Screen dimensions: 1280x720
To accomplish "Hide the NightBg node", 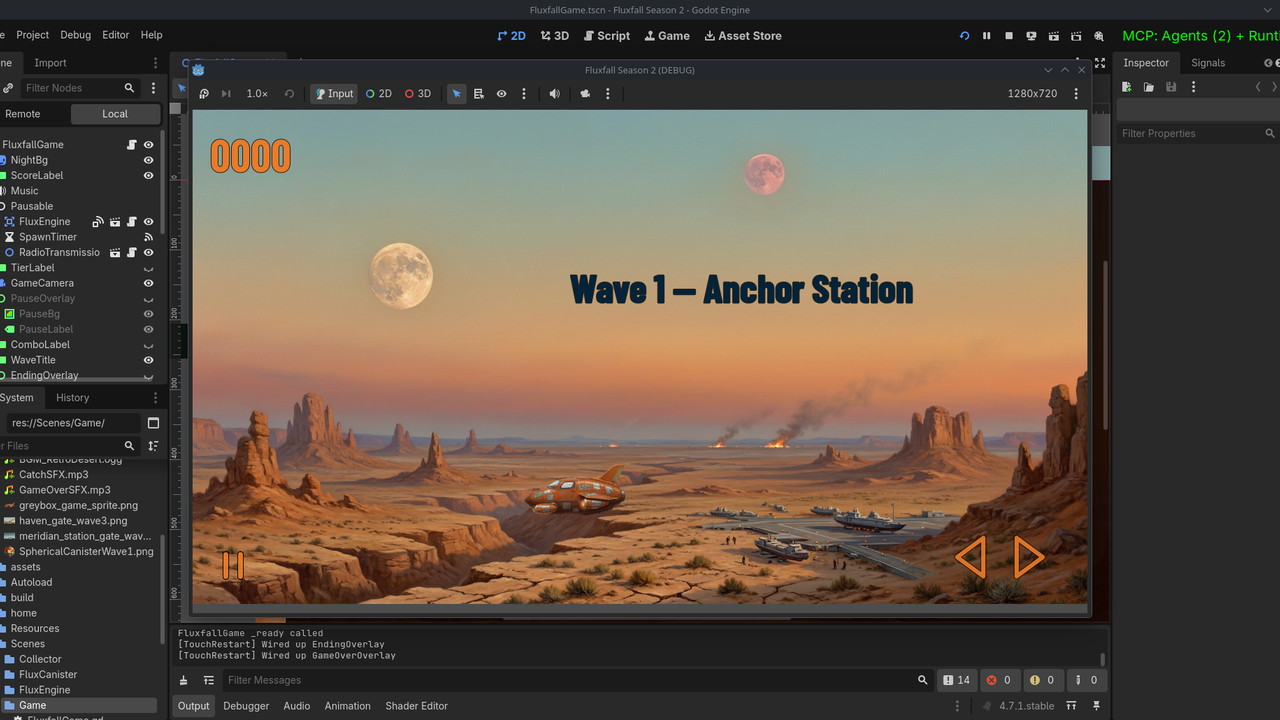I will click(148, 160).
